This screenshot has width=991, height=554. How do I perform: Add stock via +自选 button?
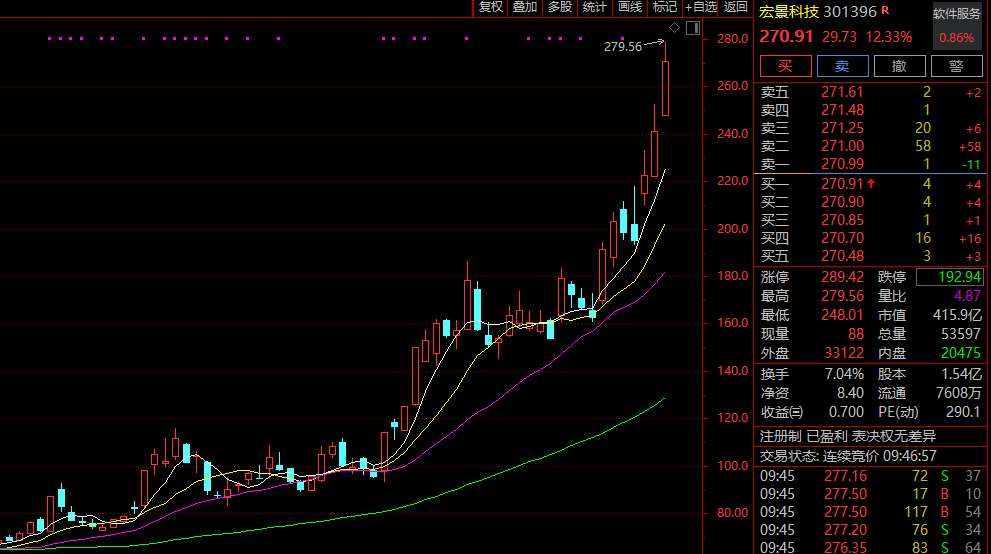[x=701, y=7]
